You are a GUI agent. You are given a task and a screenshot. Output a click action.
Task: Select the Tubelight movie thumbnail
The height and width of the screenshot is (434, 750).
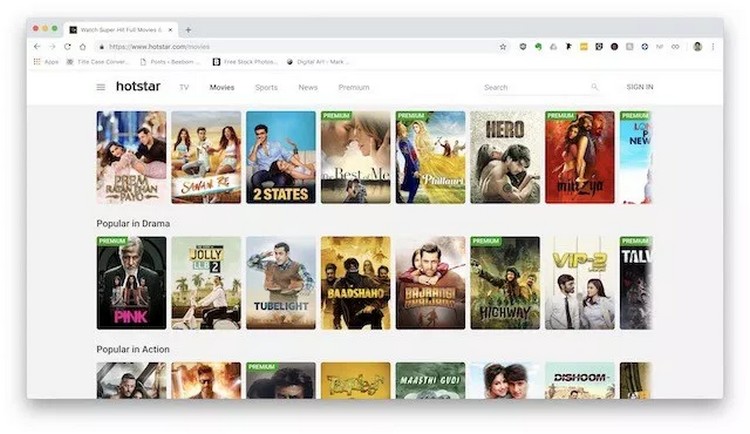point(281,283)
